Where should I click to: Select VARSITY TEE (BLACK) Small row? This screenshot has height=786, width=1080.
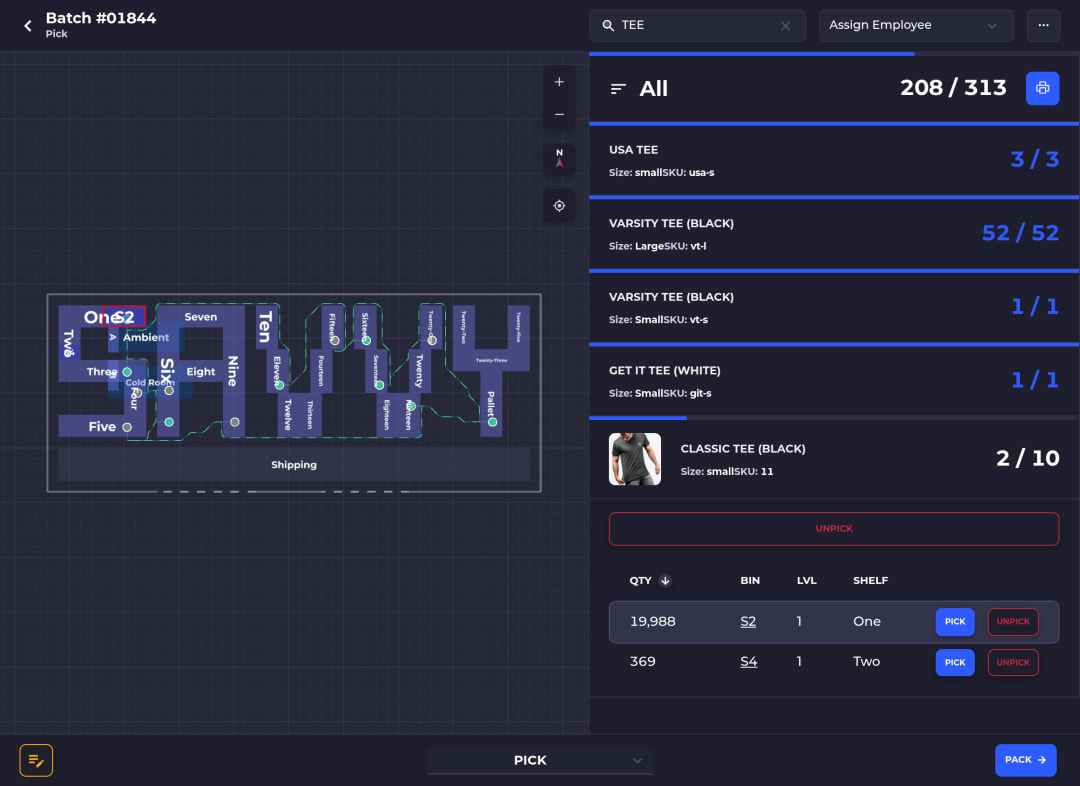(x=833, y=307)
